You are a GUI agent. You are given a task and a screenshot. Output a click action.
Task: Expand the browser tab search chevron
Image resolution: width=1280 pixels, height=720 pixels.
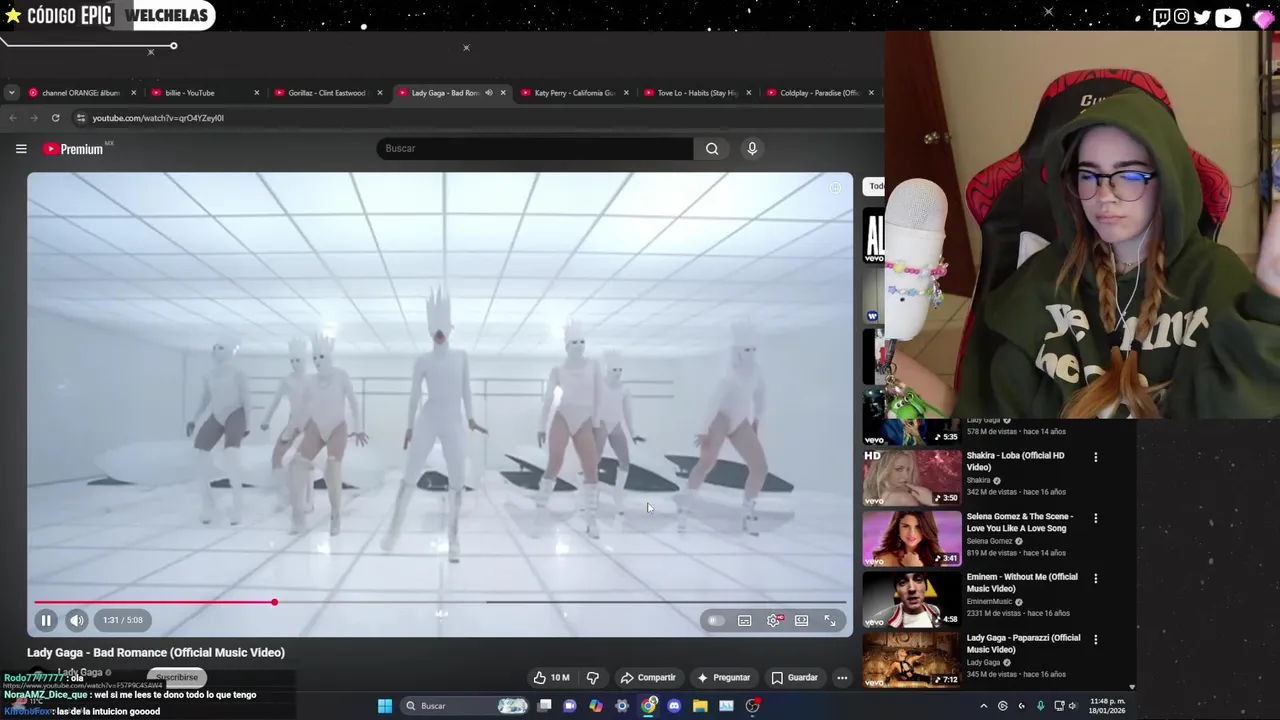11,93
